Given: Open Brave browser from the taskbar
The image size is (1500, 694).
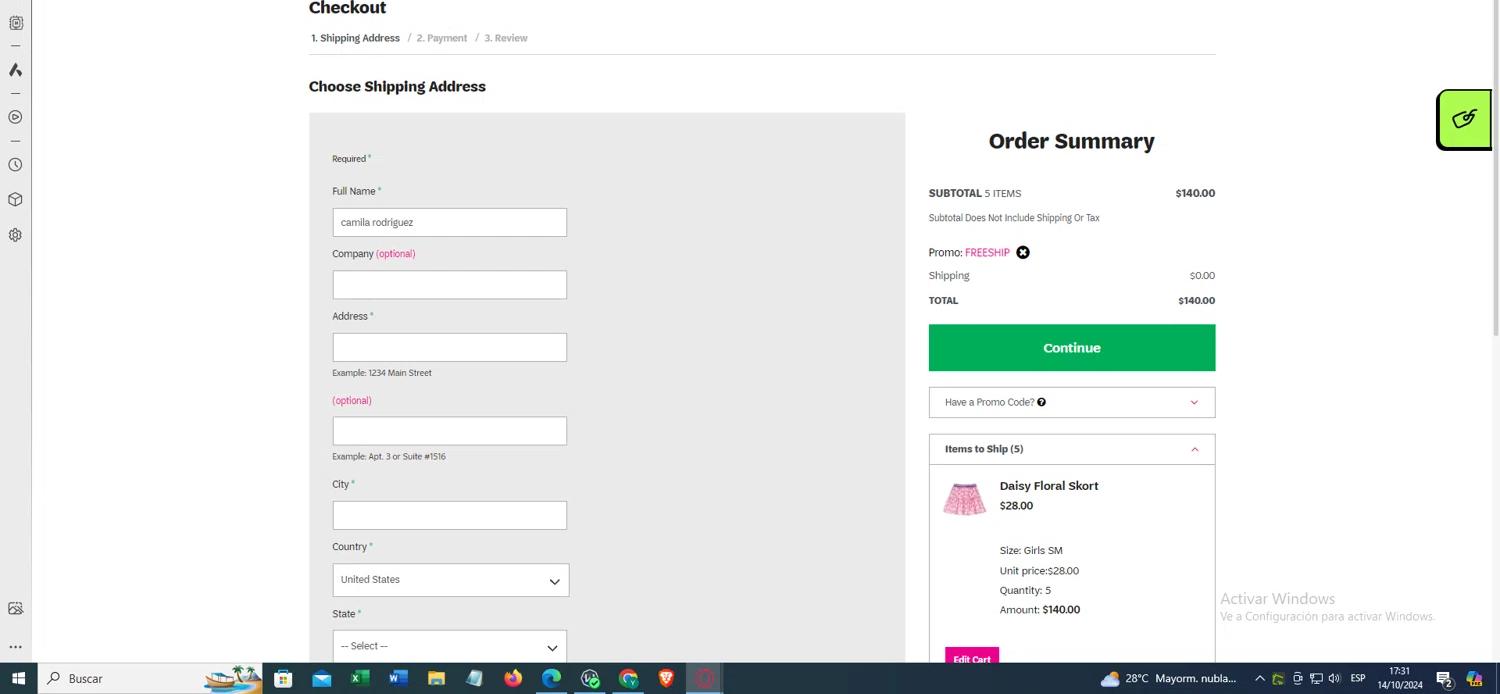Looking at the screenshot, I should [666, 679].
